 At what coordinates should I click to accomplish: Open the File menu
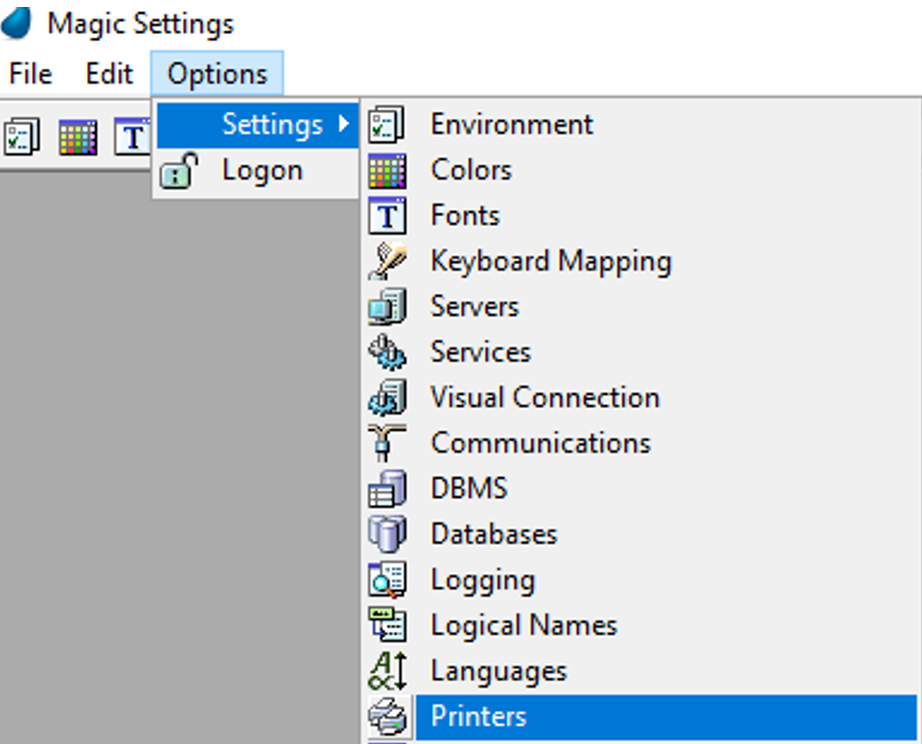pyautogui.click(x=30, y=74)
